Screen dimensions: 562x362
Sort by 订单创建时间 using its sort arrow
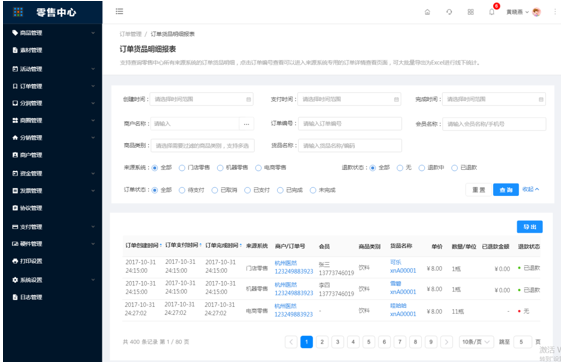point(161,246)
